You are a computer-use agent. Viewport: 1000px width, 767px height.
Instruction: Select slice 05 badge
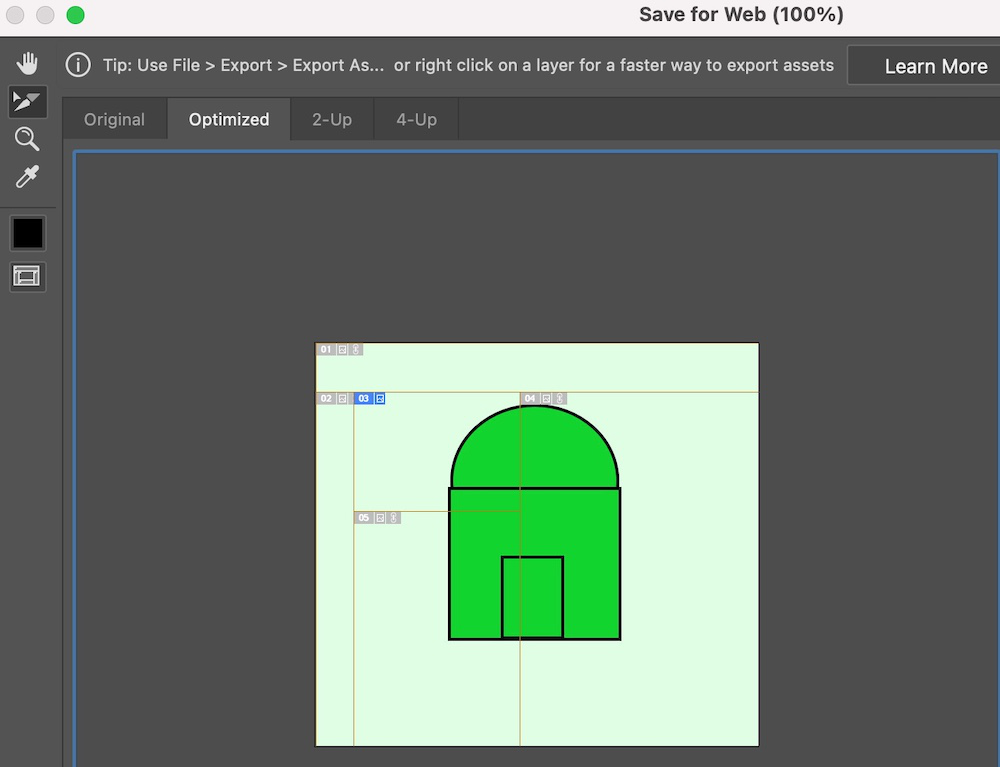click(364, 518)
